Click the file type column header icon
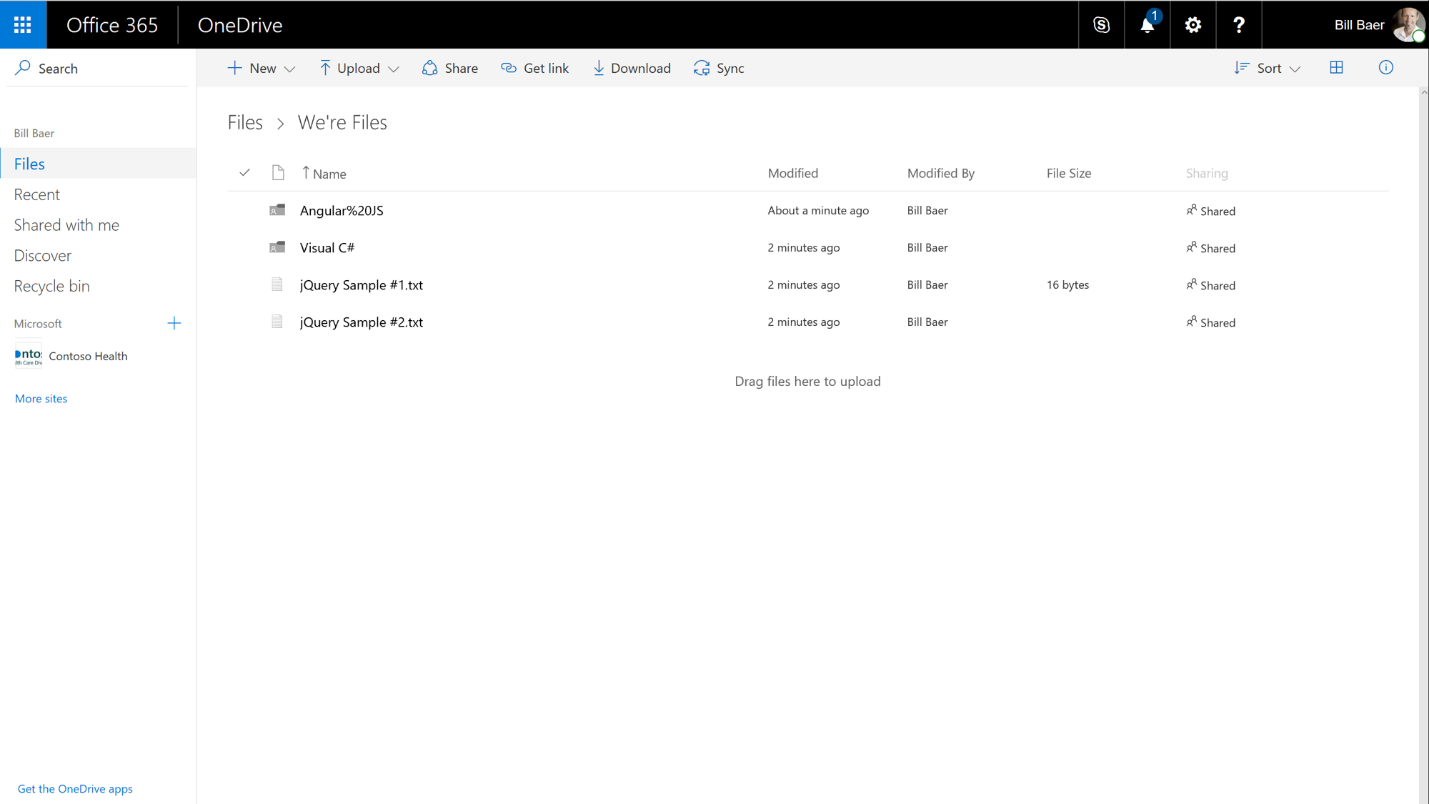This screenshot has height=804, width=1429. 278,173
